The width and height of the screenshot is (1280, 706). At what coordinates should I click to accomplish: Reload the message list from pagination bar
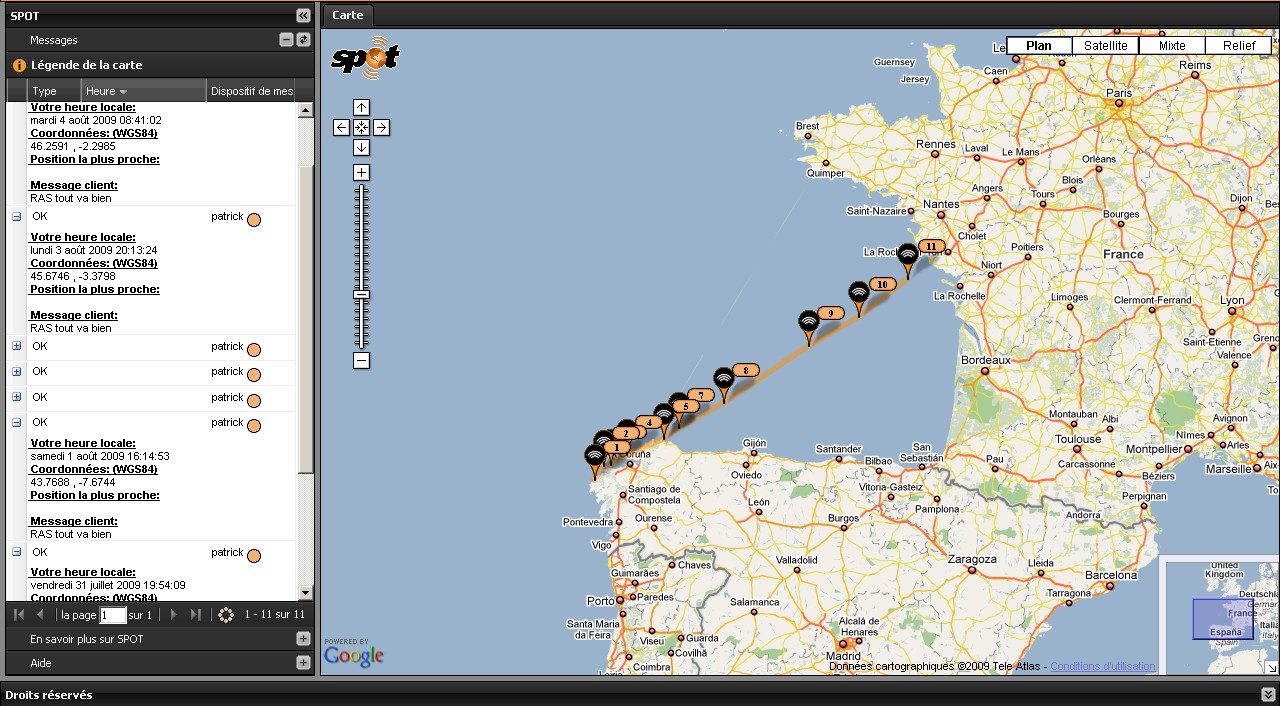click(226, 615)
